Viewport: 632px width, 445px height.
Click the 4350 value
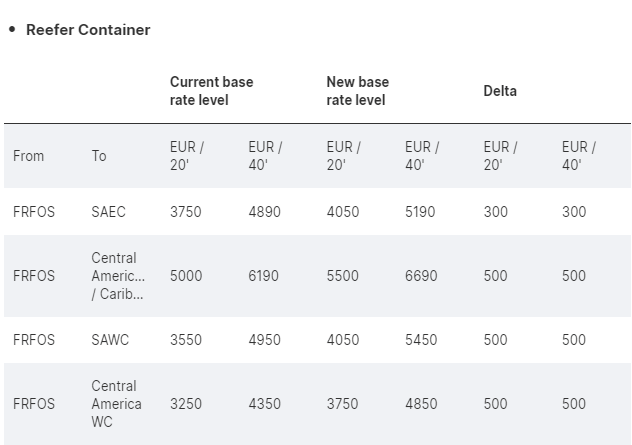(264, 404)
